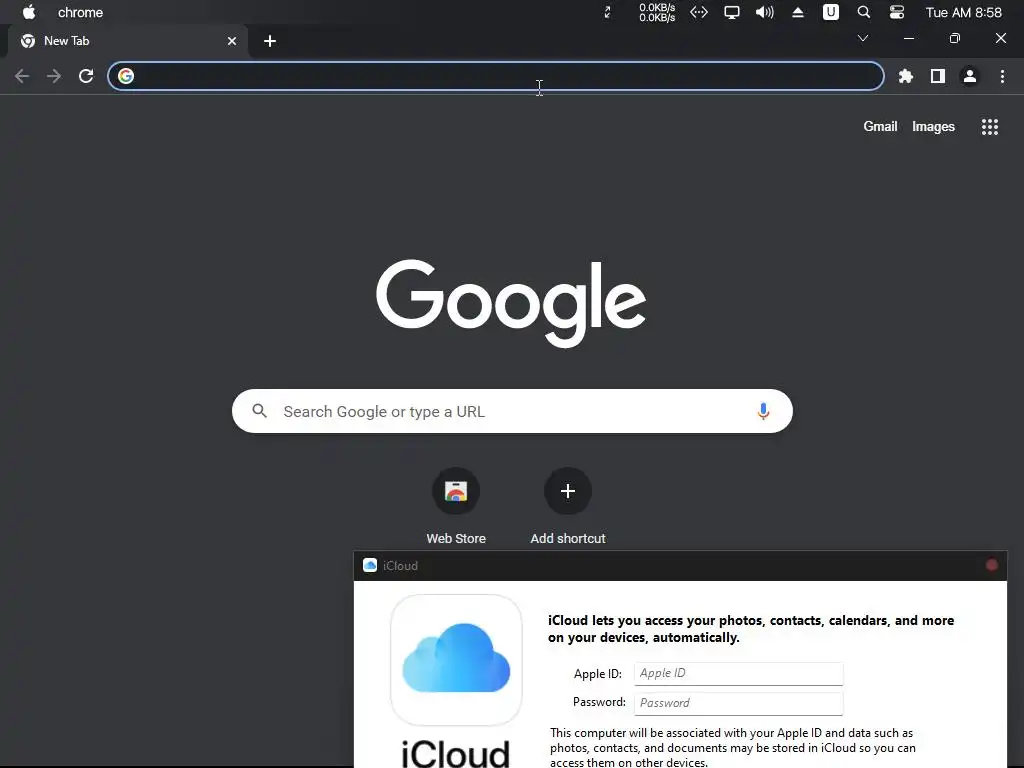Click the Google logo
The height and width of the screenshot is (768, 1024).
pos(511,302)
